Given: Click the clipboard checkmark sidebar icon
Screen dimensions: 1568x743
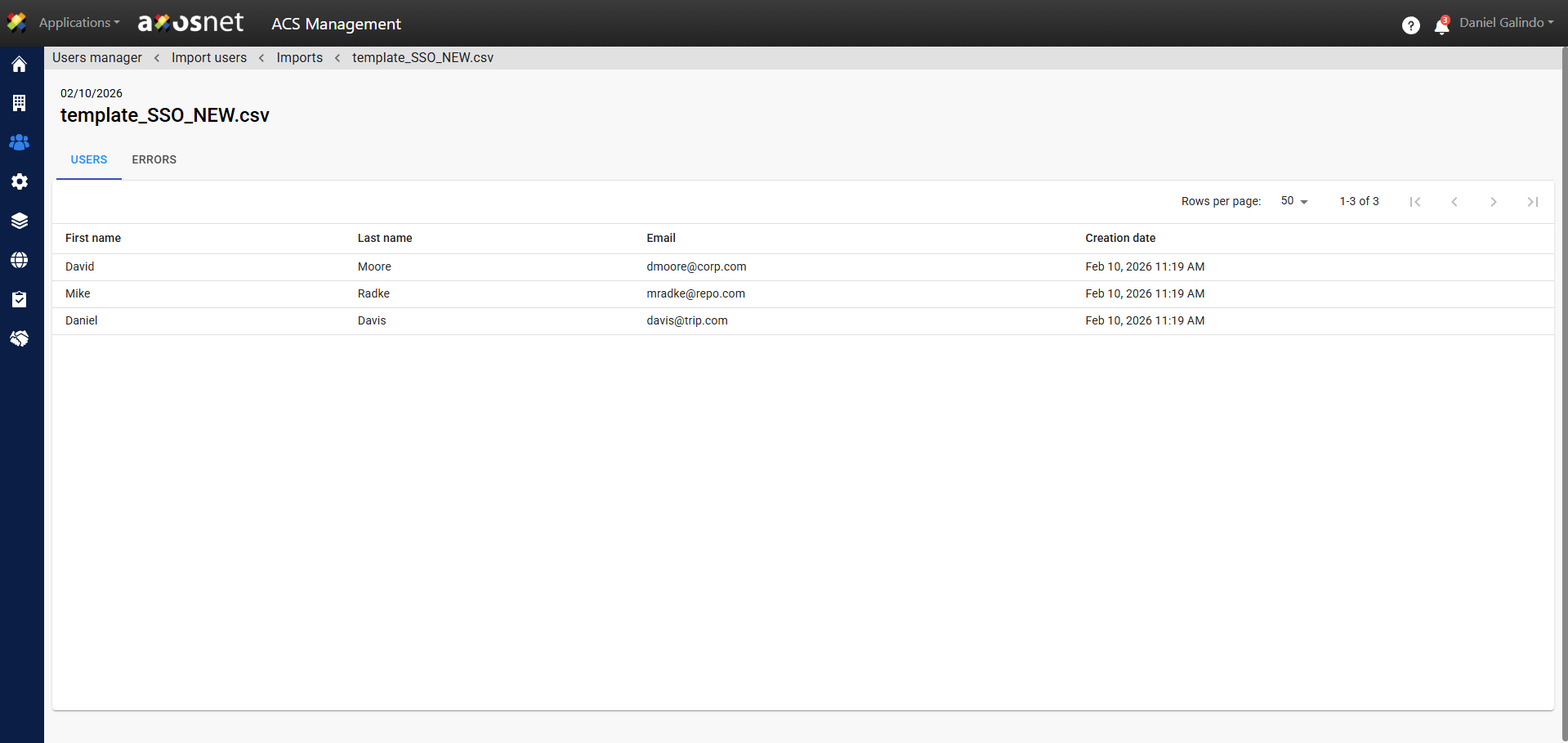Looking at the screenshot, I should point(20,299).
